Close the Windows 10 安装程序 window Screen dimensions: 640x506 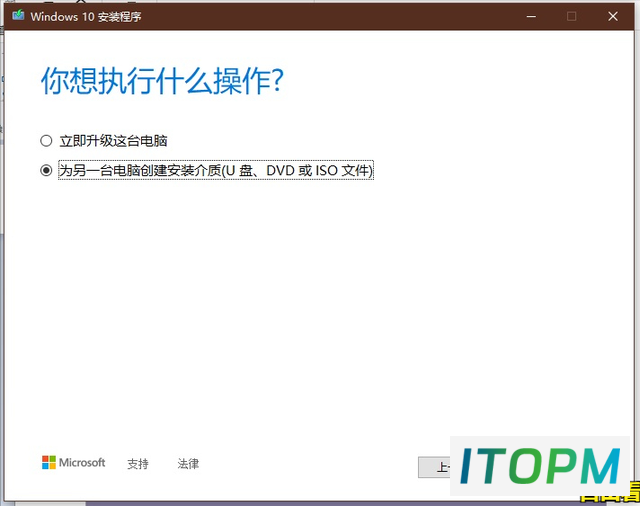613,16
